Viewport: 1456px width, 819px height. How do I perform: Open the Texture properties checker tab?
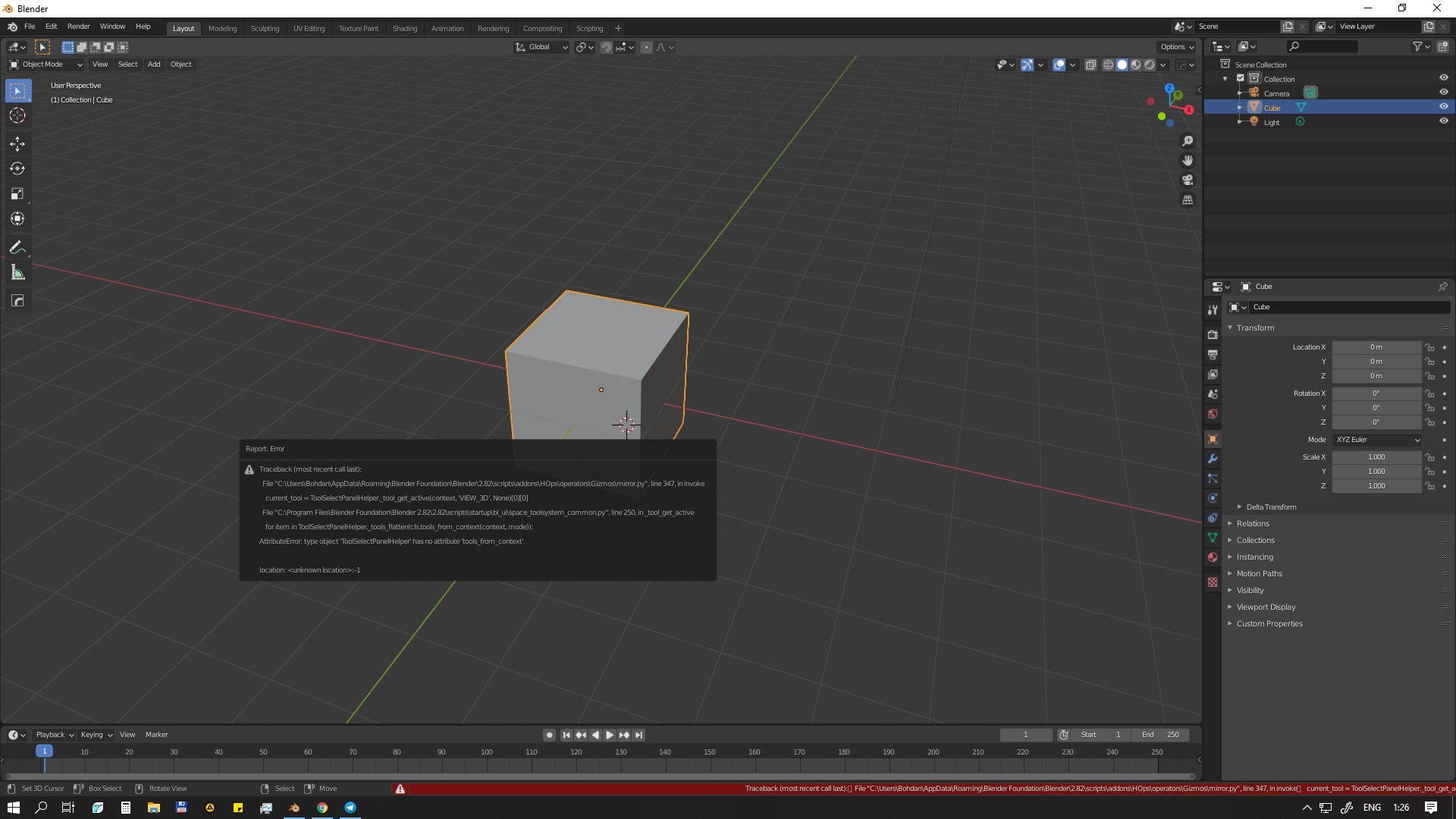pyautogui.click(x=1213, y=582)
